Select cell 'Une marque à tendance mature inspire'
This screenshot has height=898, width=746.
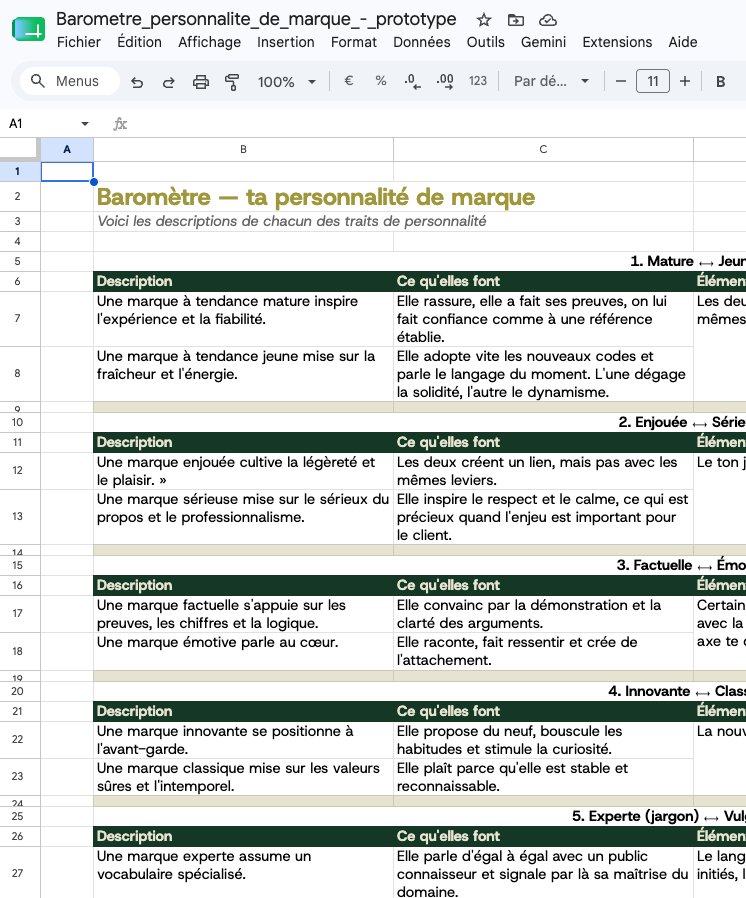point(243,319)
